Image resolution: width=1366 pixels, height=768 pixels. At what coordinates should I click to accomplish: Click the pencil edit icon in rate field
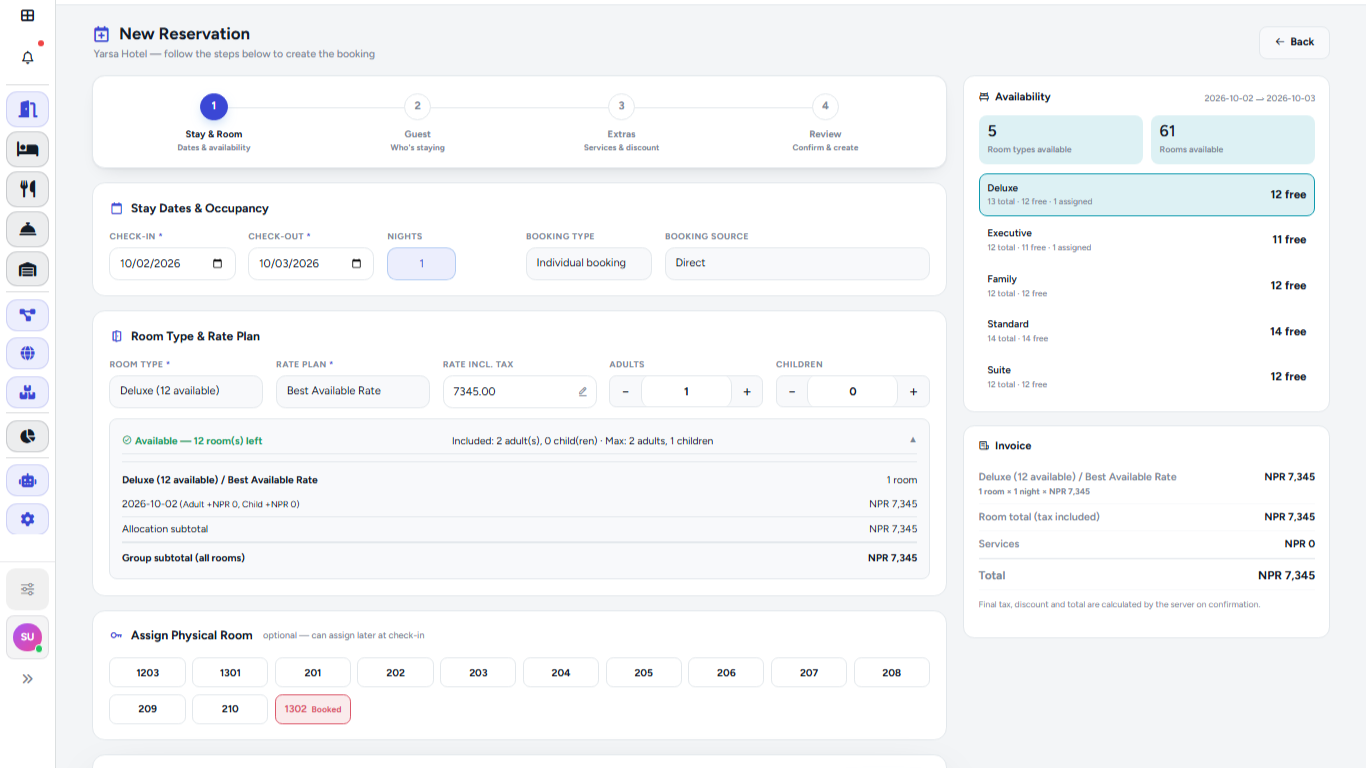tap(583, 392)
